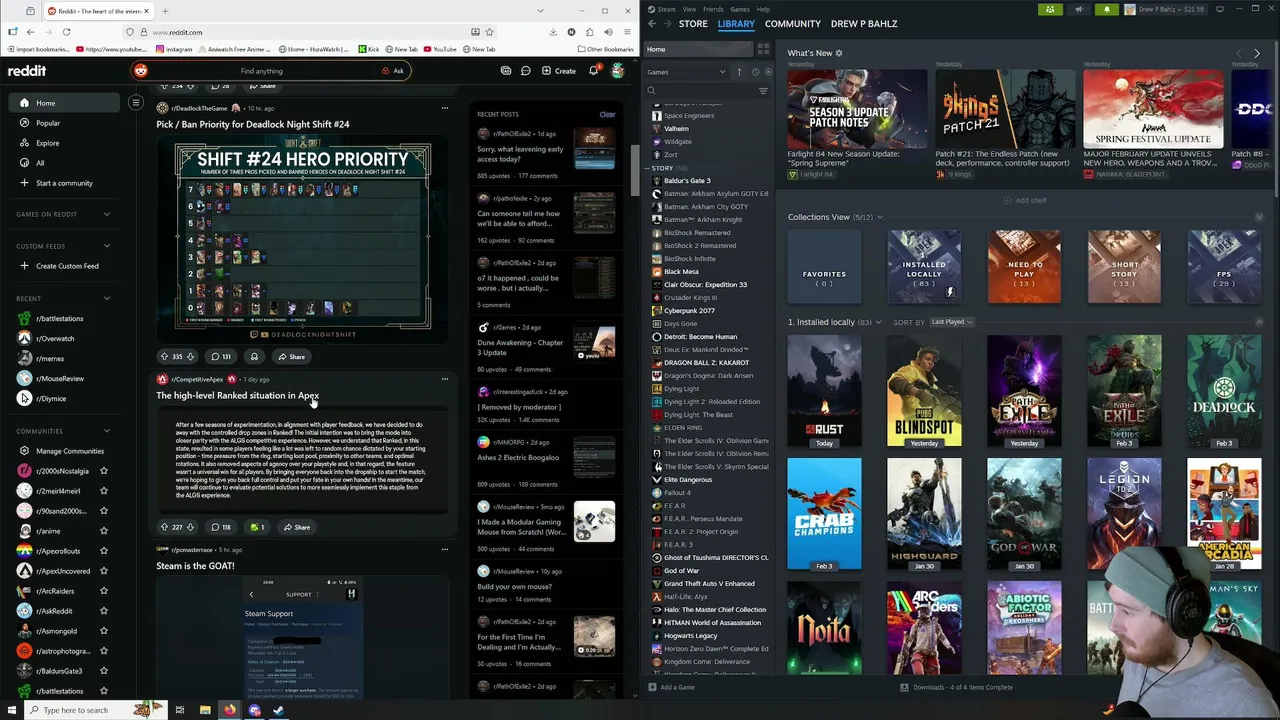Favorite r/ApexUncovered with star
The width and height of the screenshot is (1280, 720).
point(103,571)
